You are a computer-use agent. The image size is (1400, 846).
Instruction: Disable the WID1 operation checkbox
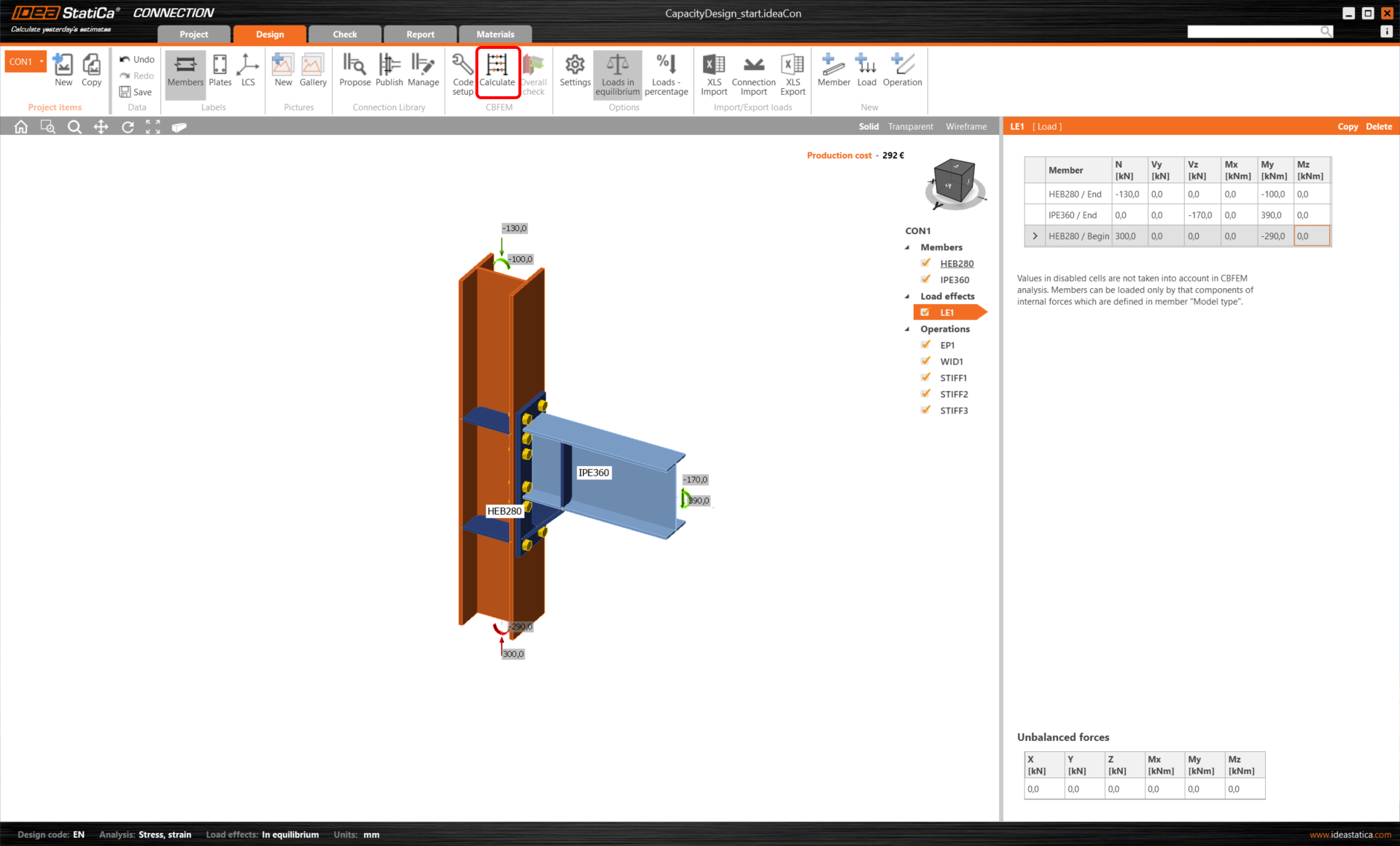(x=925, y=361)
